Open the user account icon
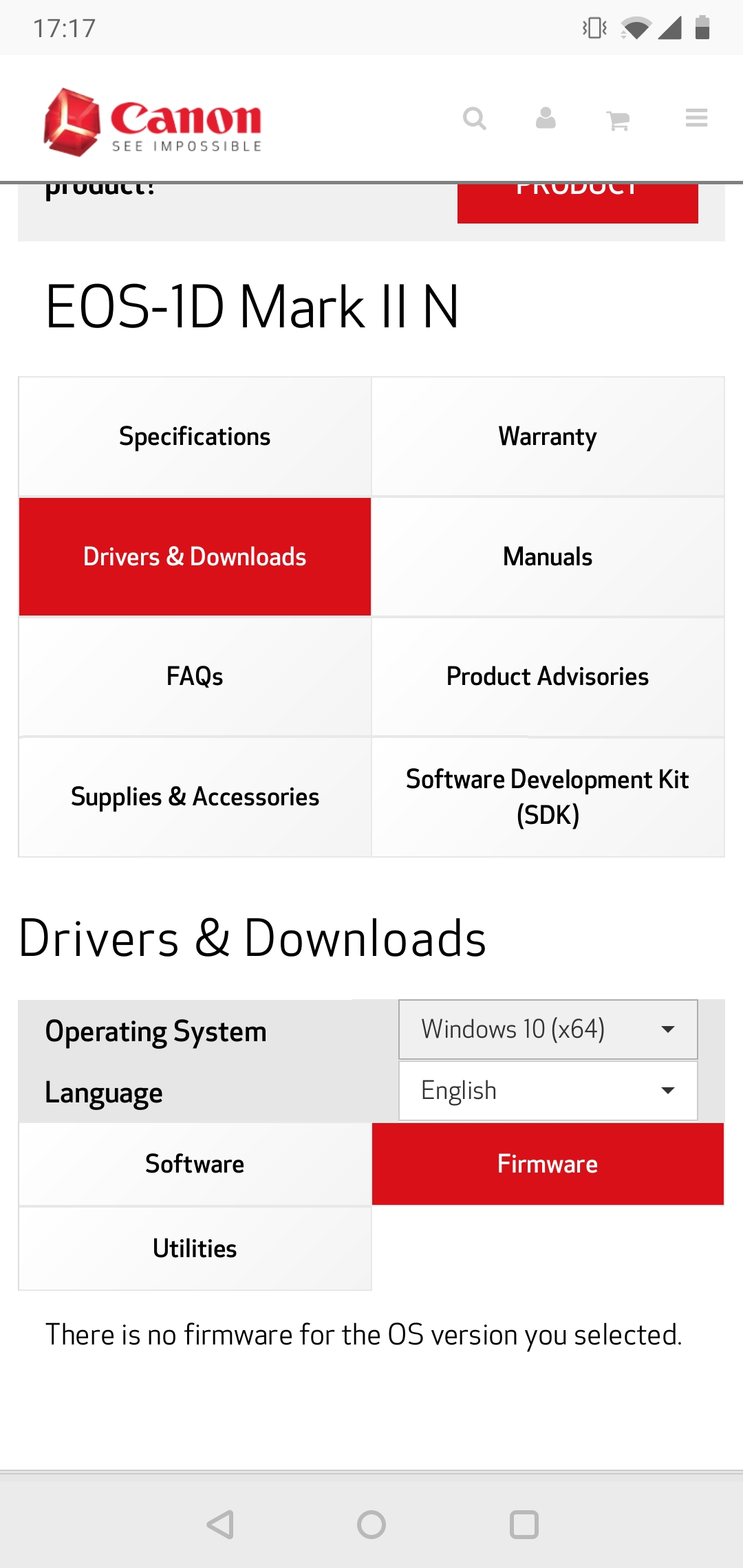 544,118
